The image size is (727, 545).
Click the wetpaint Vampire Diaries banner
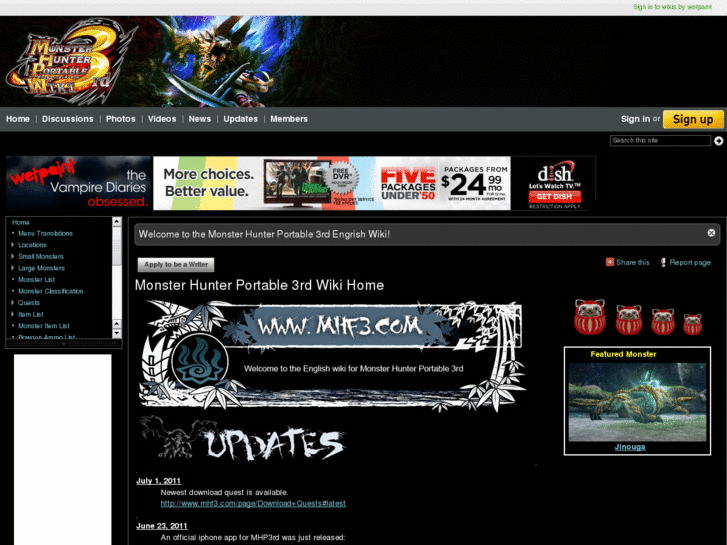(x=78, y=183)
